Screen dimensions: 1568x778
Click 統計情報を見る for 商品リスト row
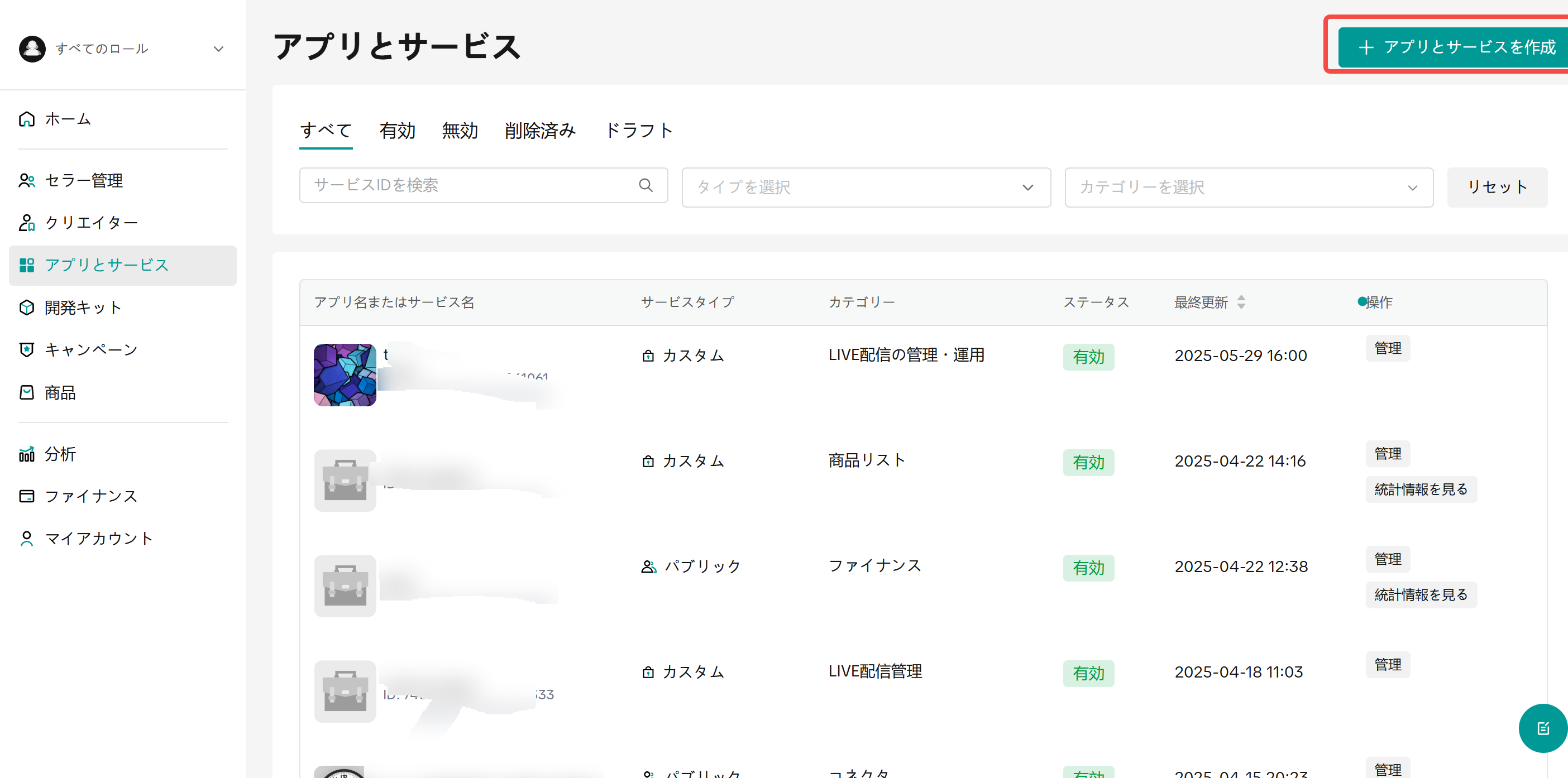(x=1421, y=489)
